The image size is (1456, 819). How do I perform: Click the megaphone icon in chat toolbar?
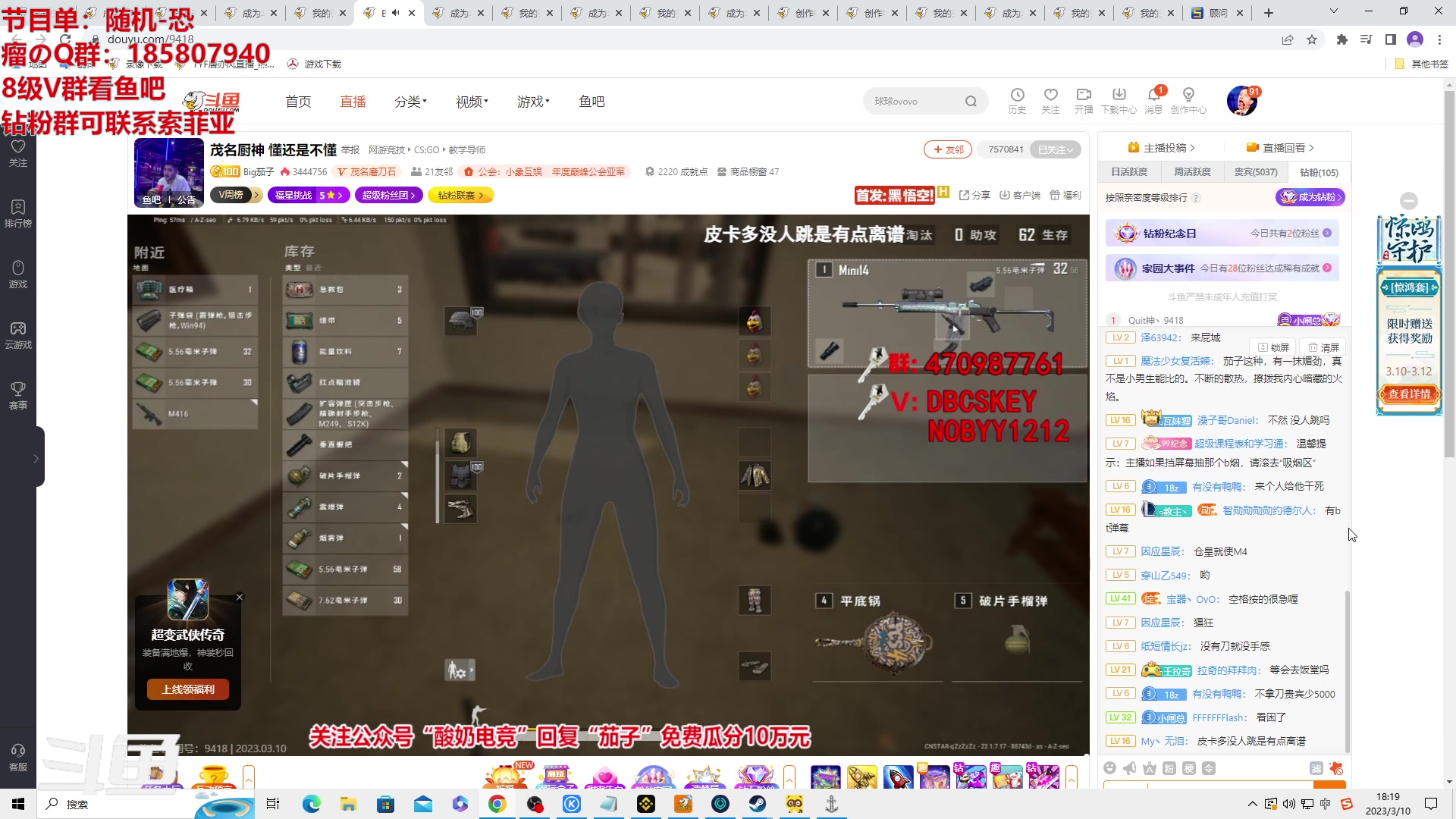click(x=1130, y=768)
